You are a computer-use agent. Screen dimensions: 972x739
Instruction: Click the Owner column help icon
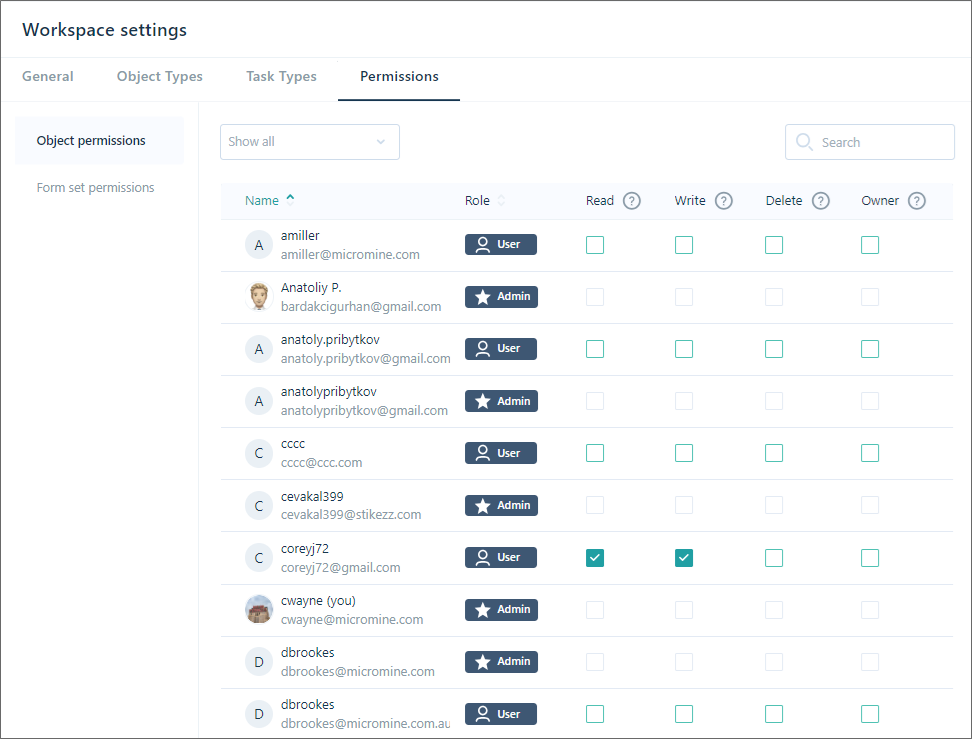(916, 201)
